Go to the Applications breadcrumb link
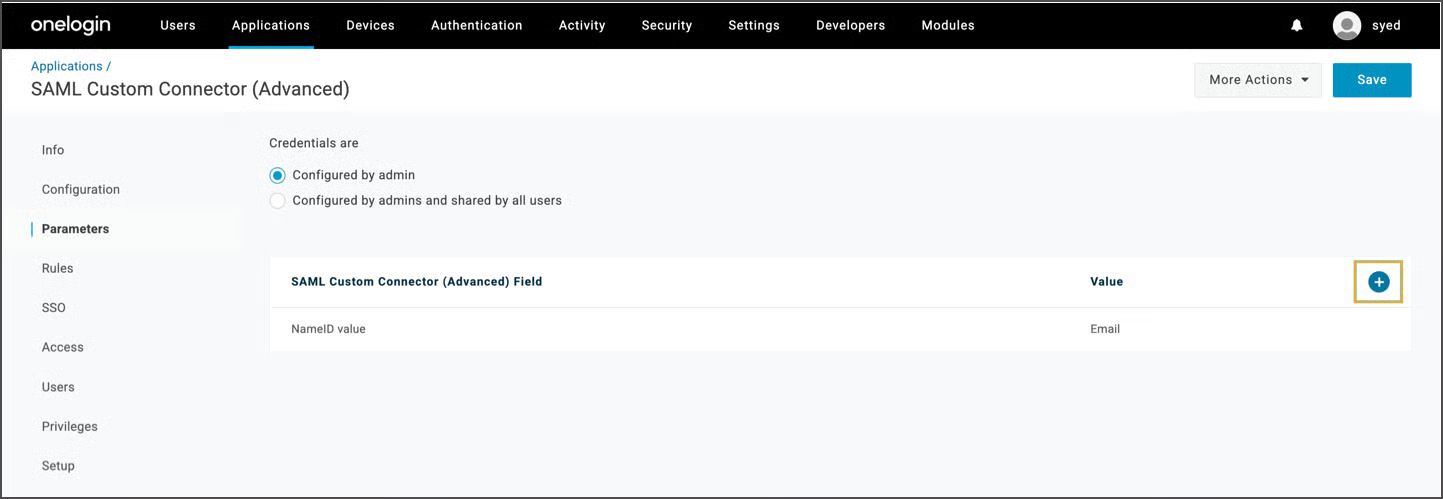The image size is (1443, 499). [66, 66]
